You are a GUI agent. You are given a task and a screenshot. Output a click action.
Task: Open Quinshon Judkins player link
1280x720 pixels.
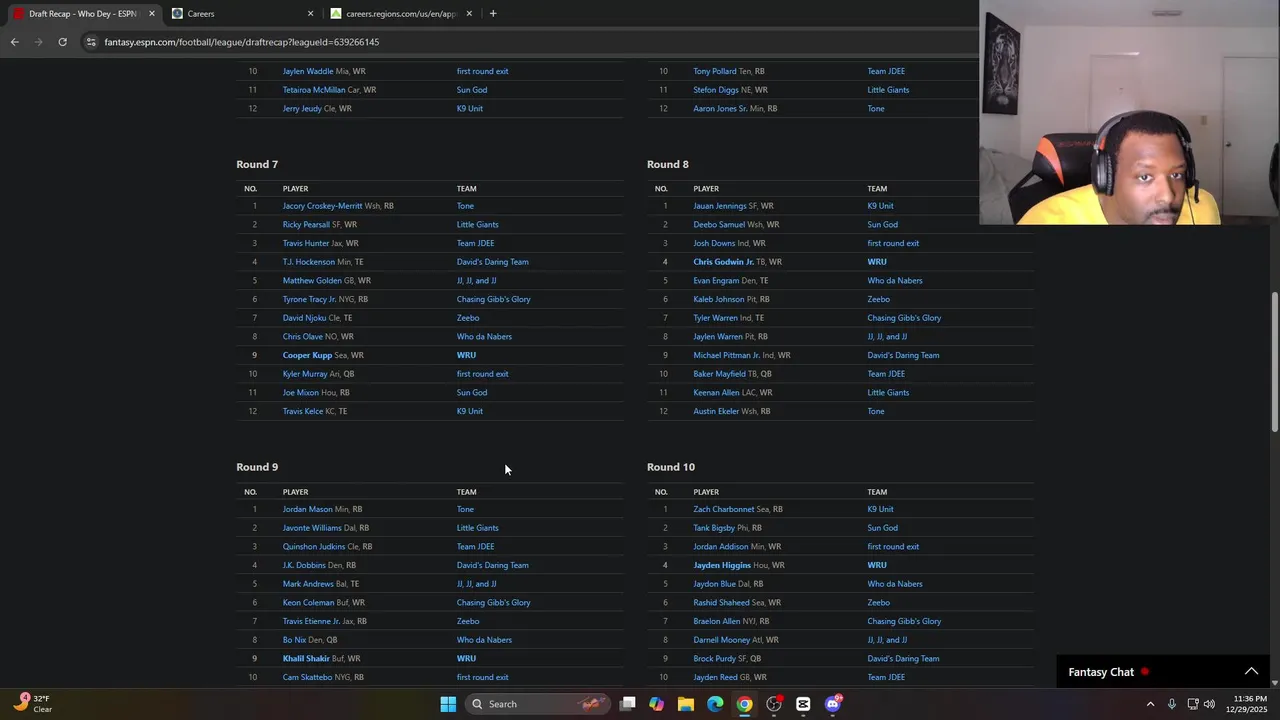(x=314, y=547)
